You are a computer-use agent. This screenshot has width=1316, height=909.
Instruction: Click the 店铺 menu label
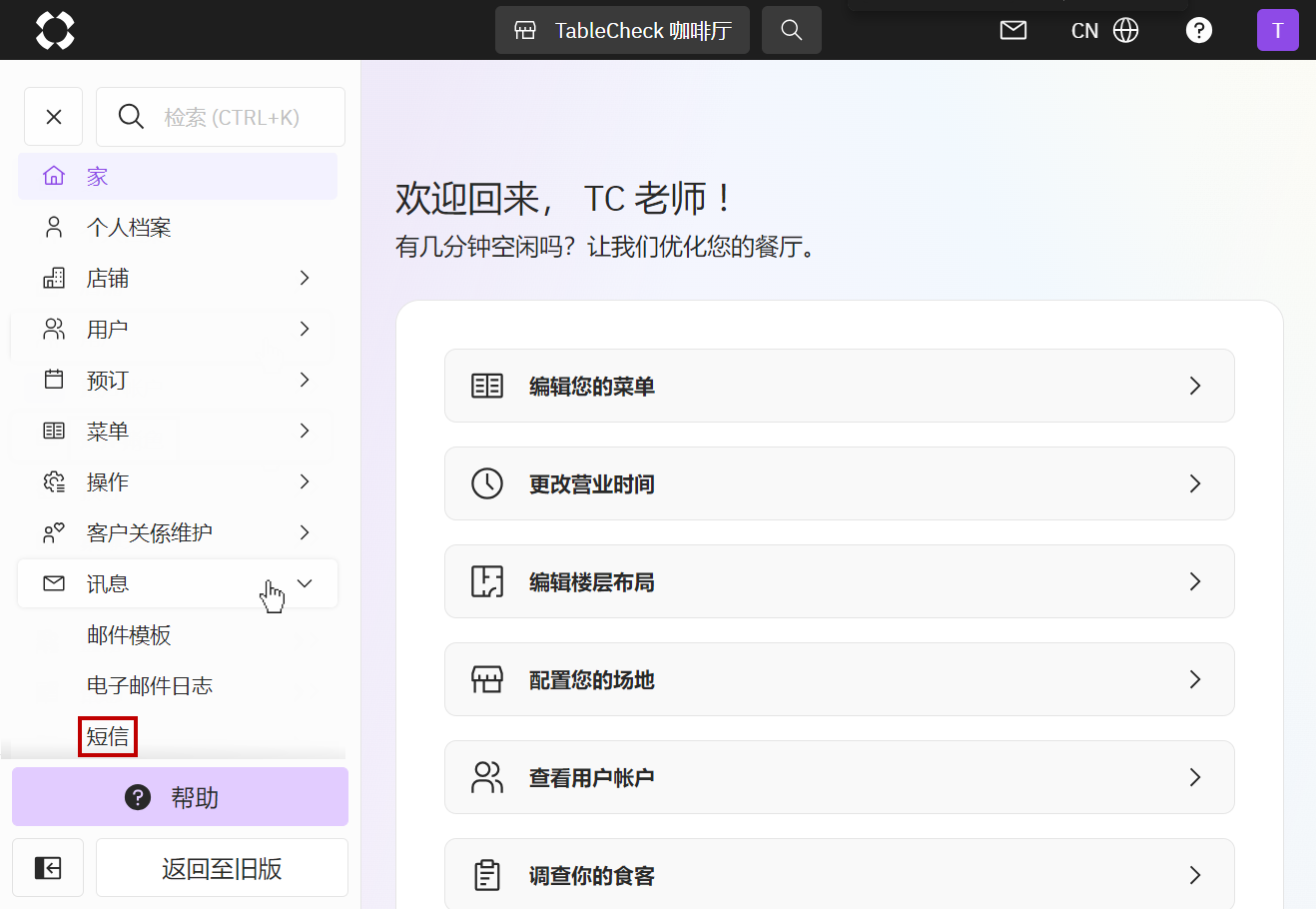click(108, 279)
